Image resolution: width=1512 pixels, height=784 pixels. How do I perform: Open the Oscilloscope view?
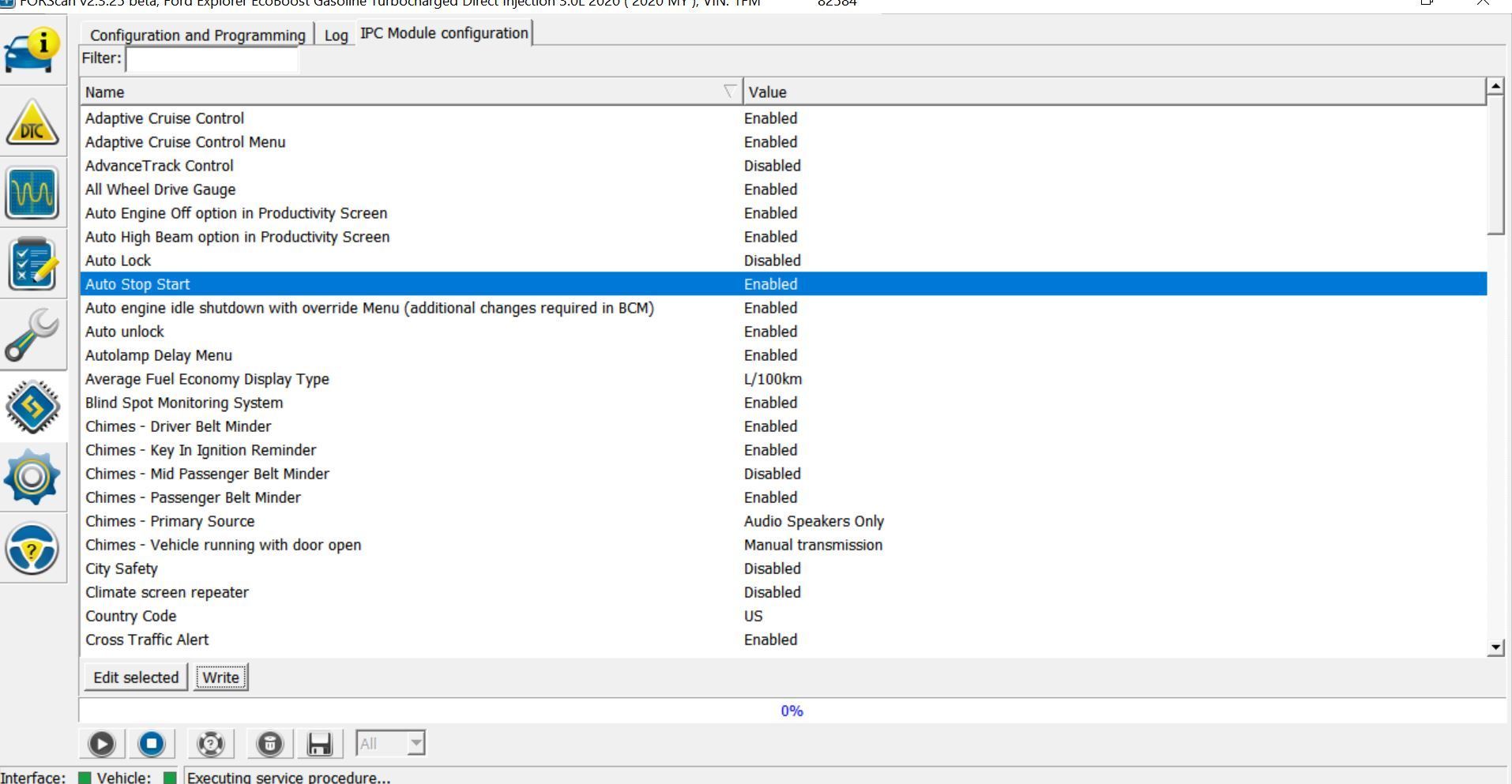[x=33, y=193]
